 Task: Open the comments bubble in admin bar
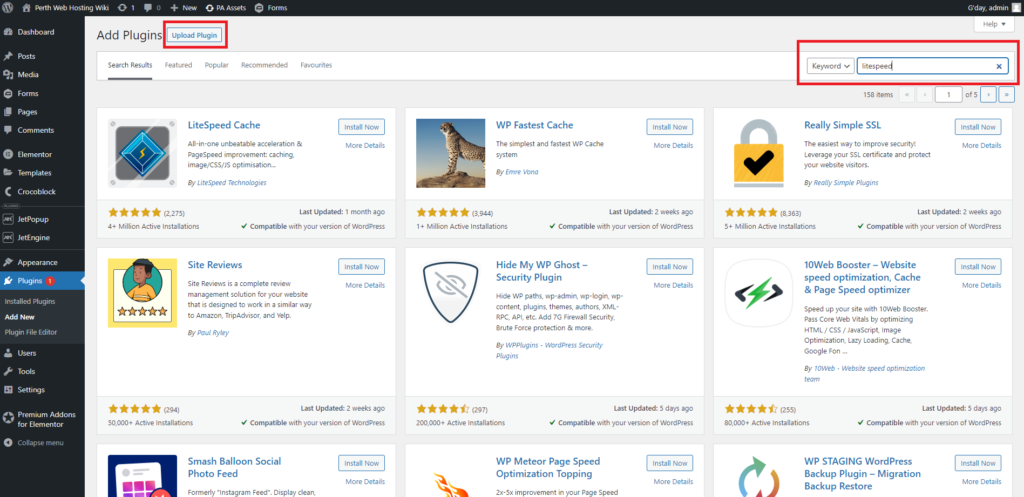click(152, 8)
